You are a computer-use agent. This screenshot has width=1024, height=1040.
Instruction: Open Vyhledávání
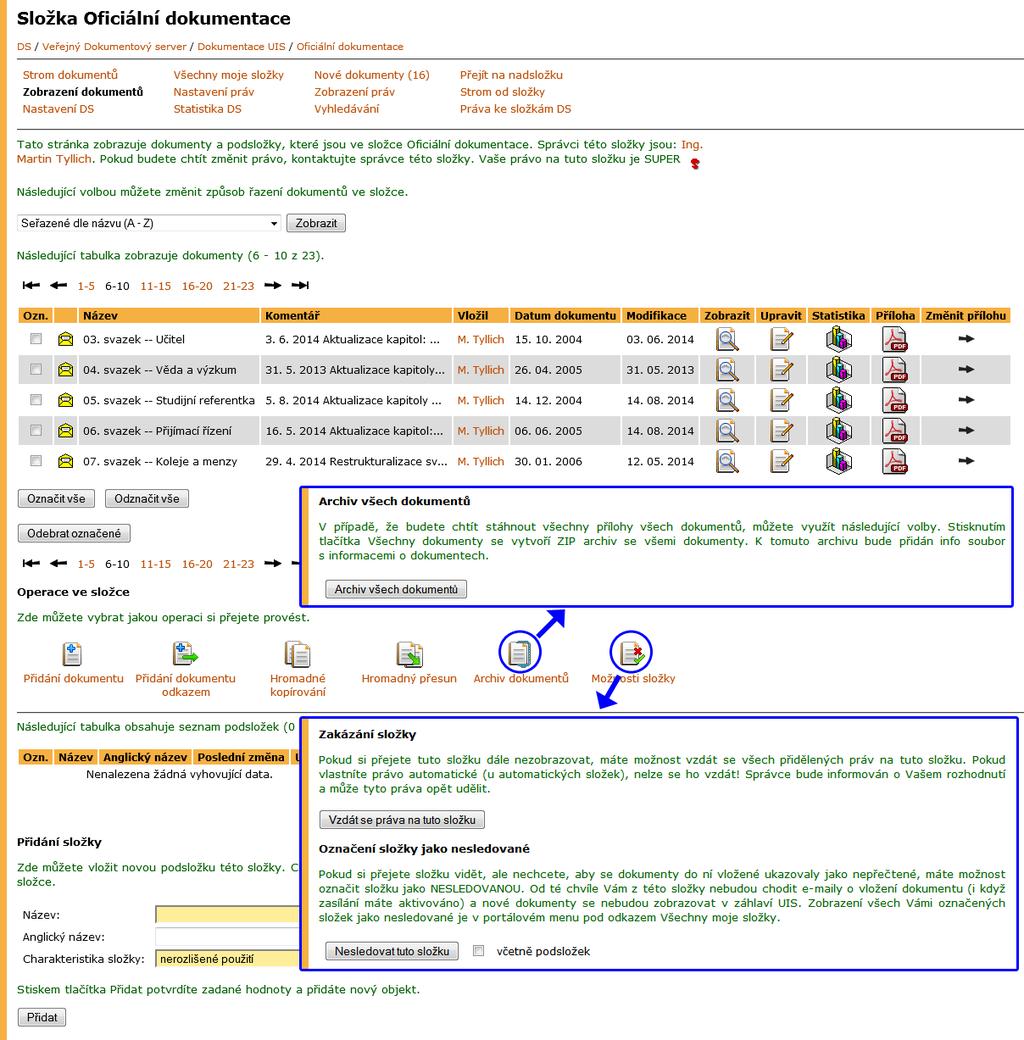click(x=347, y=109)
